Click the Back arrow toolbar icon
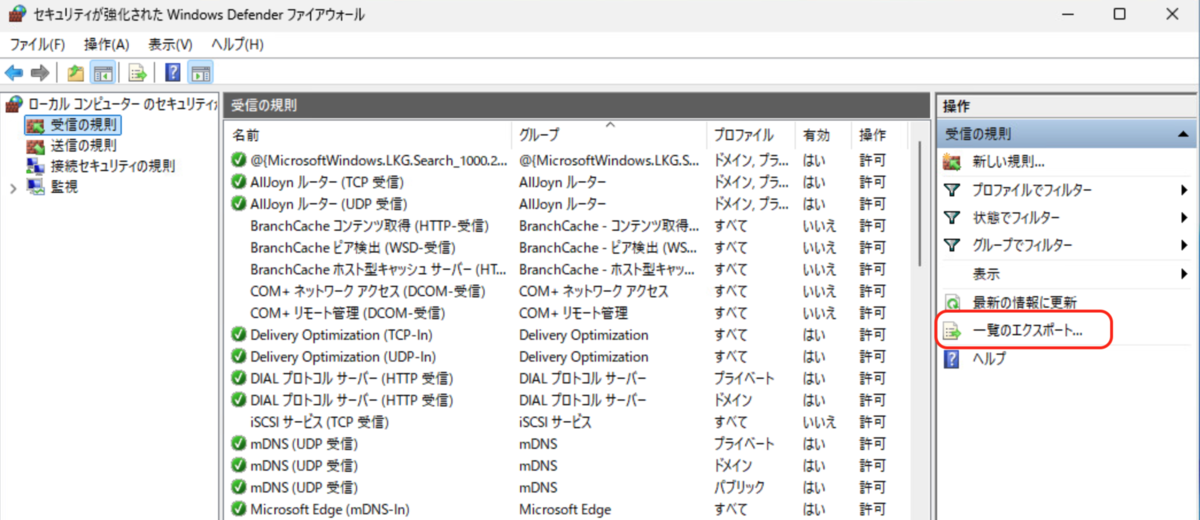Screen dimensions: 1200x520 pyautogui.click(x=14, y=73)
